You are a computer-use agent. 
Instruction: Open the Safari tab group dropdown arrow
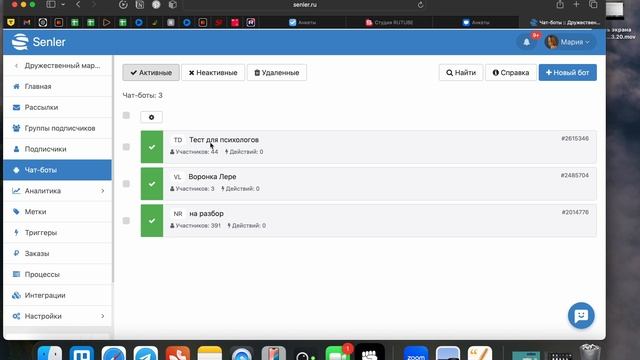click(x=63, y=4)
